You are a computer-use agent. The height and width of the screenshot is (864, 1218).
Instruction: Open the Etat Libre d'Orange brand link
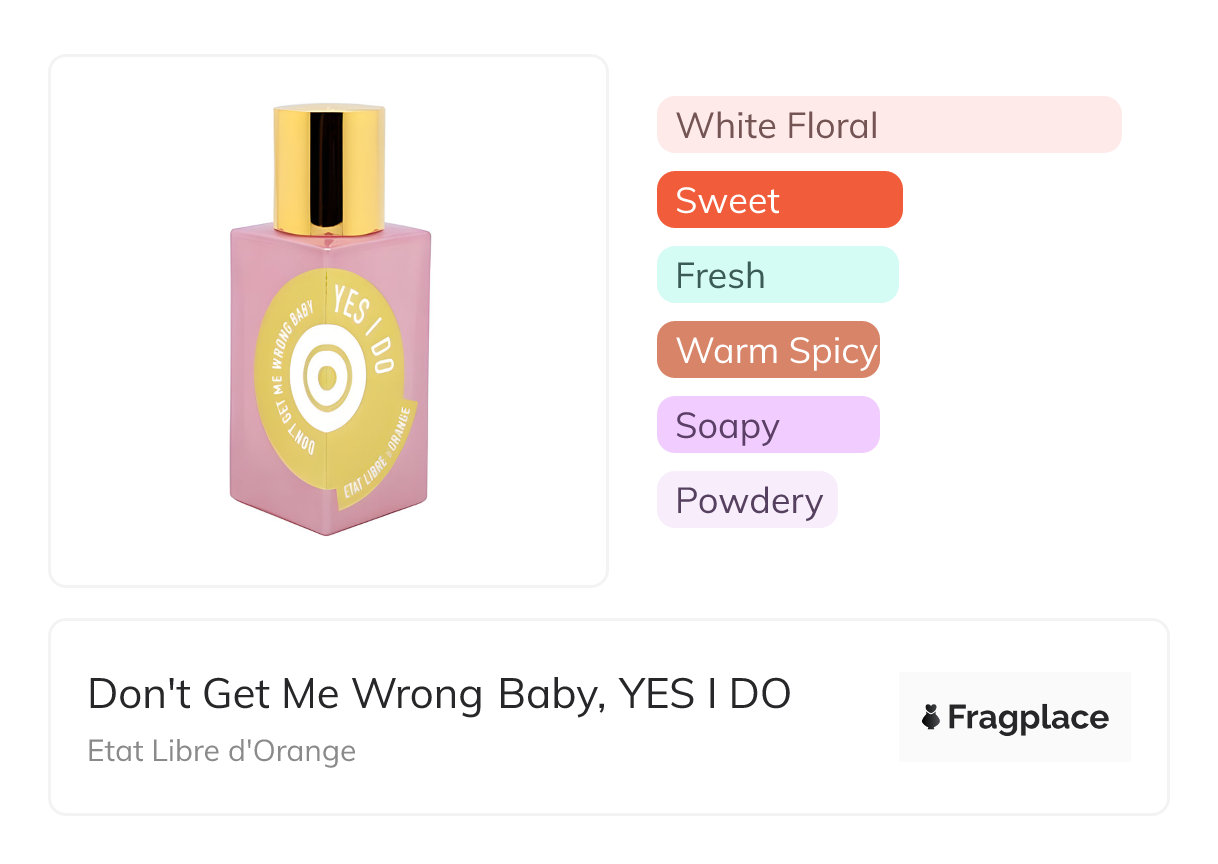pyautogui.click(x=222, y=750)
